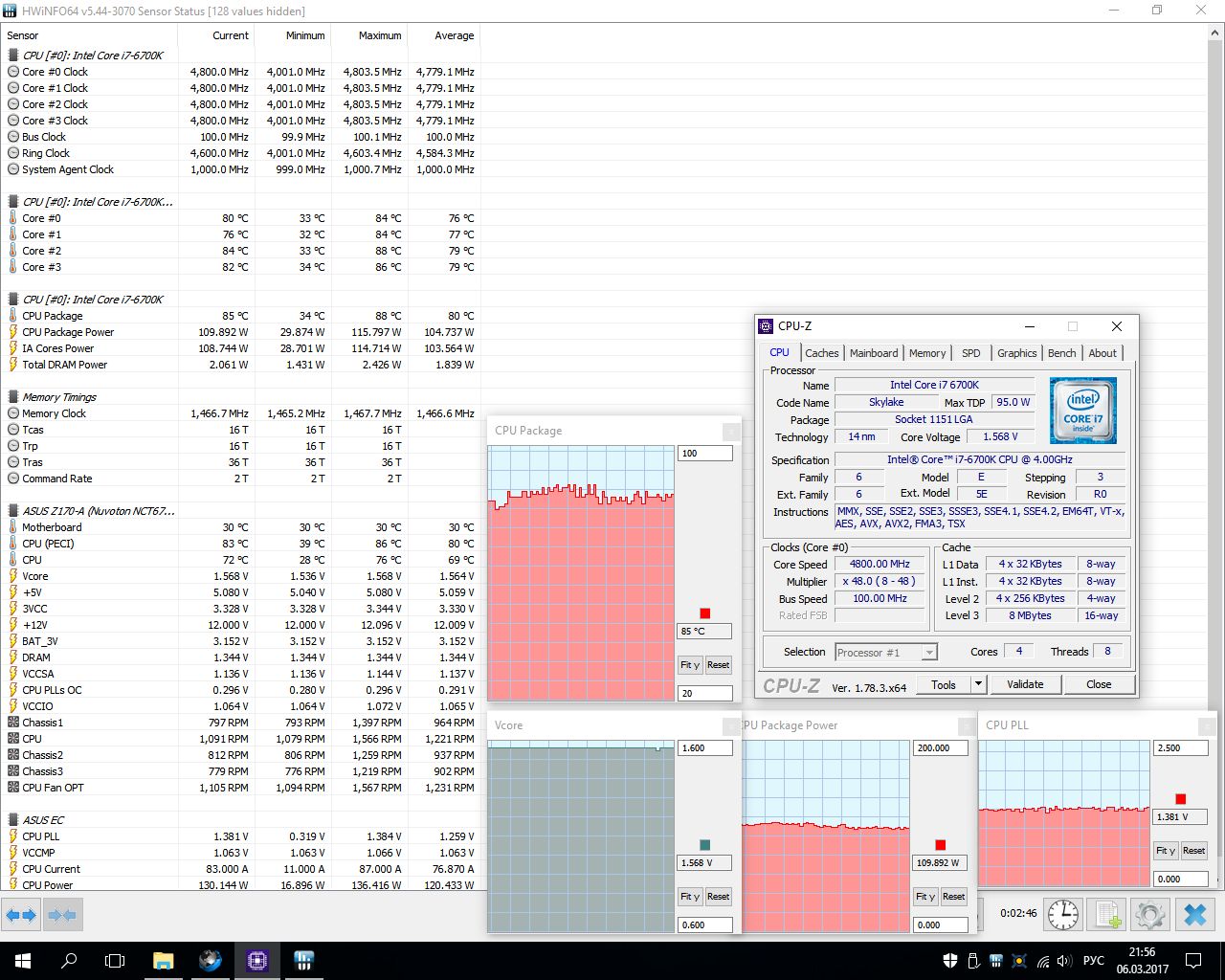Open the taskbar clock showing 21:56
This screenshot has height=980, width=1225.
pyautogui.click(x=1142, y=961)
